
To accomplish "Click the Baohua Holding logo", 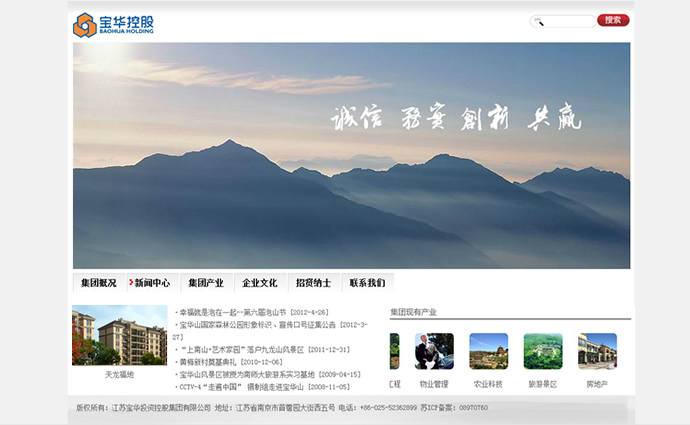I will [x=113, y=24].
